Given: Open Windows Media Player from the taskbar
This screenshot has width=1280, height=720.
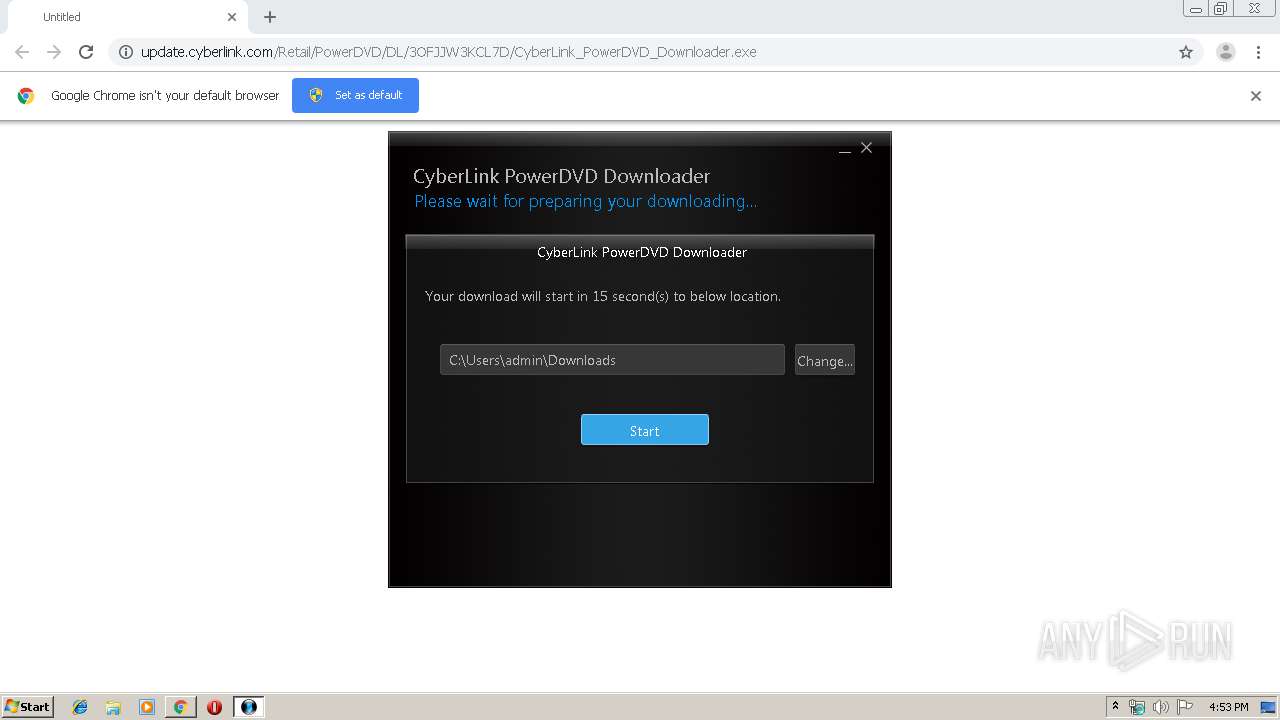Looking at the screenshot, I should pyautogui.click(x=147, y=707).
